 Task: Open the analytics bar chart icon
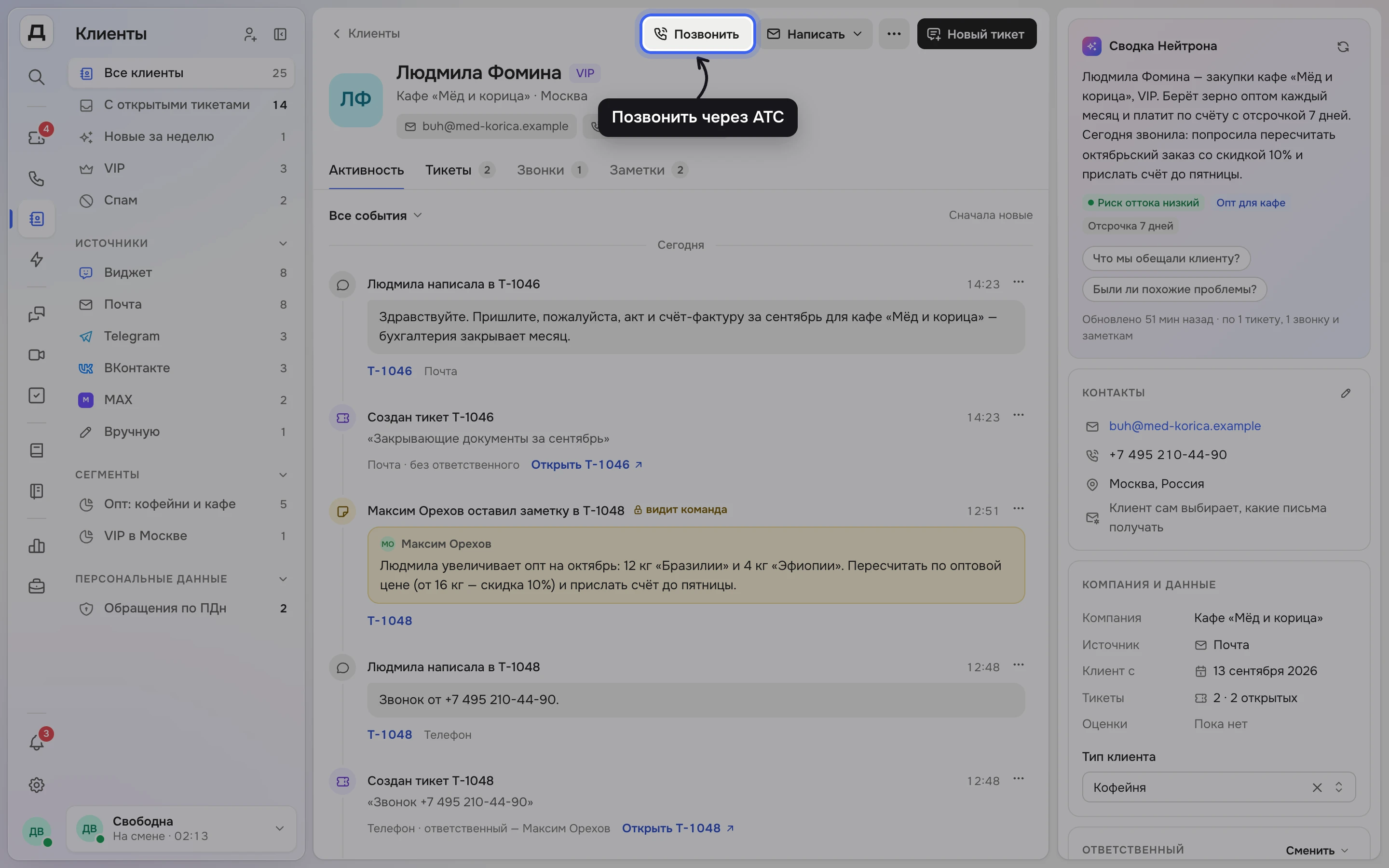coord(36,545)
